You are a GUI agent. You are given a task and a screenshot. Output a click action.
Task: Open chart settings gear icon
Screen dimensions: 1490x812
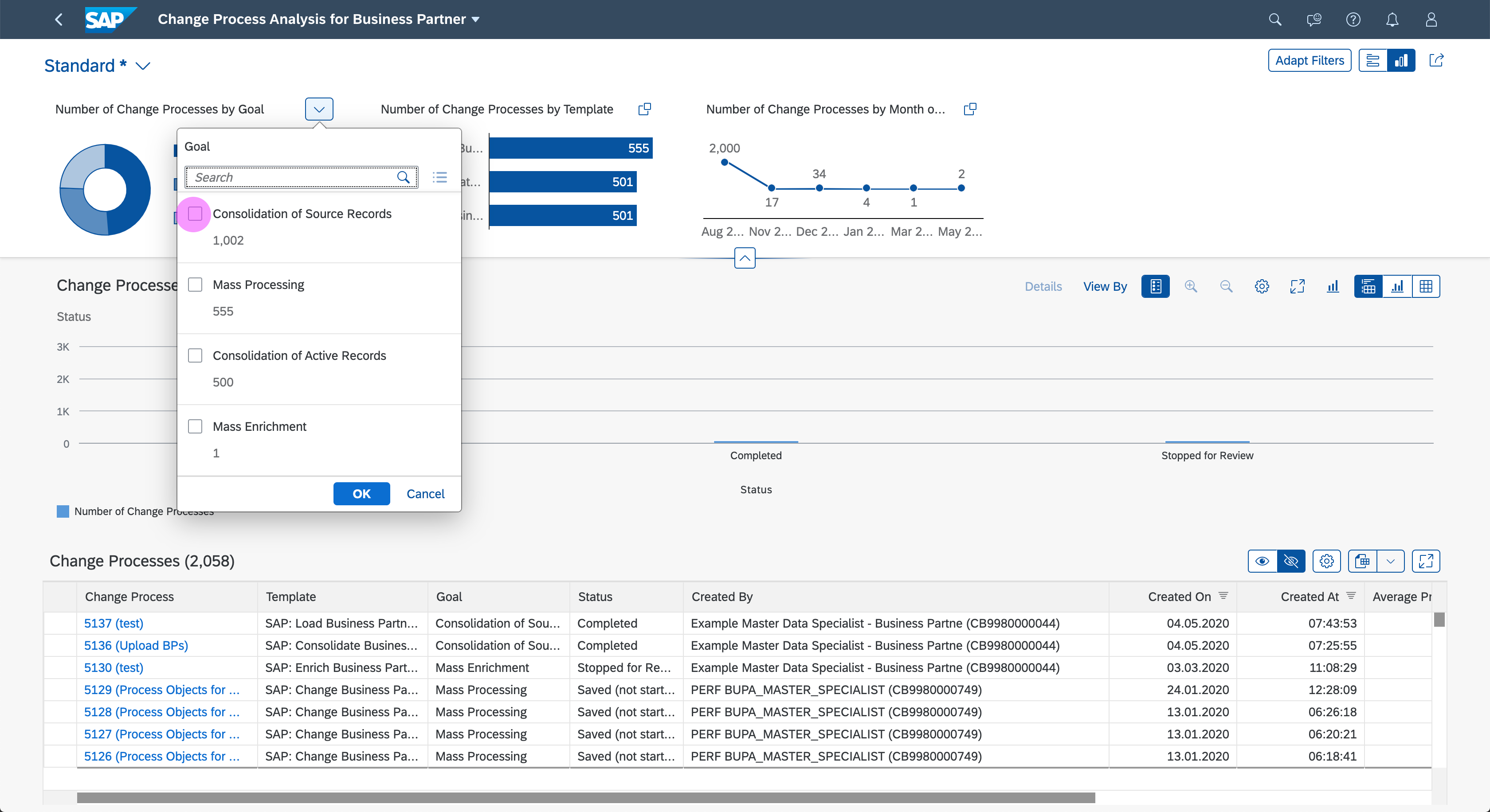pyautogui.click(x=1262, y=287)
